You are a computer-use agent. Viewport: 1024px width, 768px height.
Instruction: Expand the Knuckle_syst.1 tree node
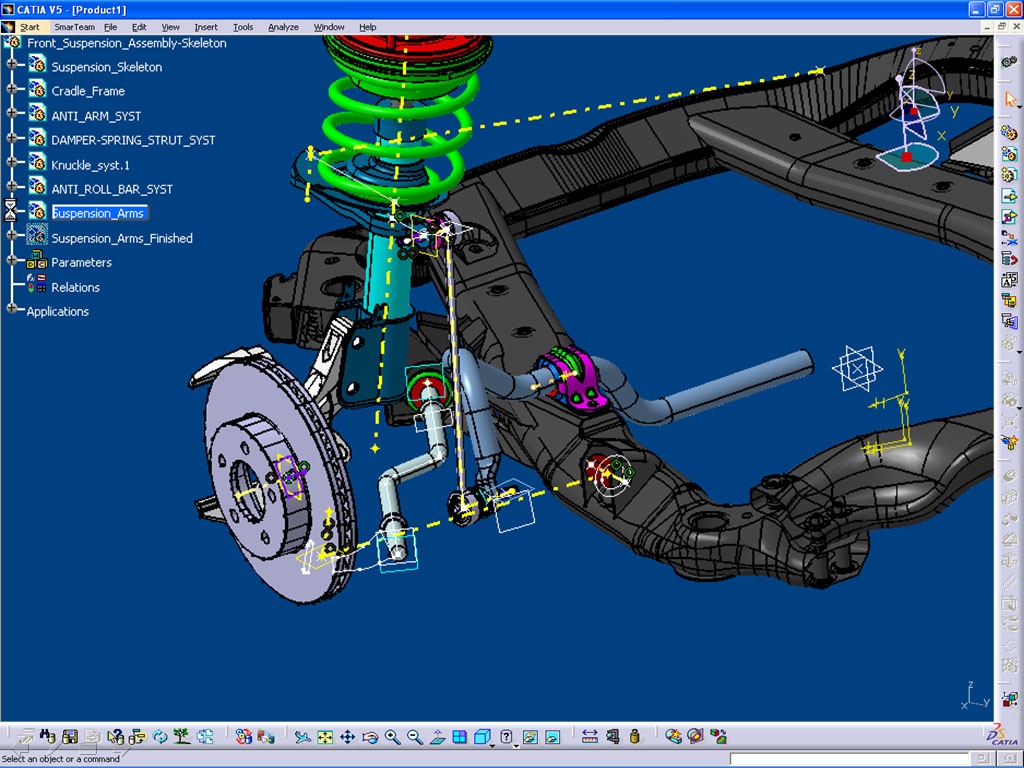12,164
